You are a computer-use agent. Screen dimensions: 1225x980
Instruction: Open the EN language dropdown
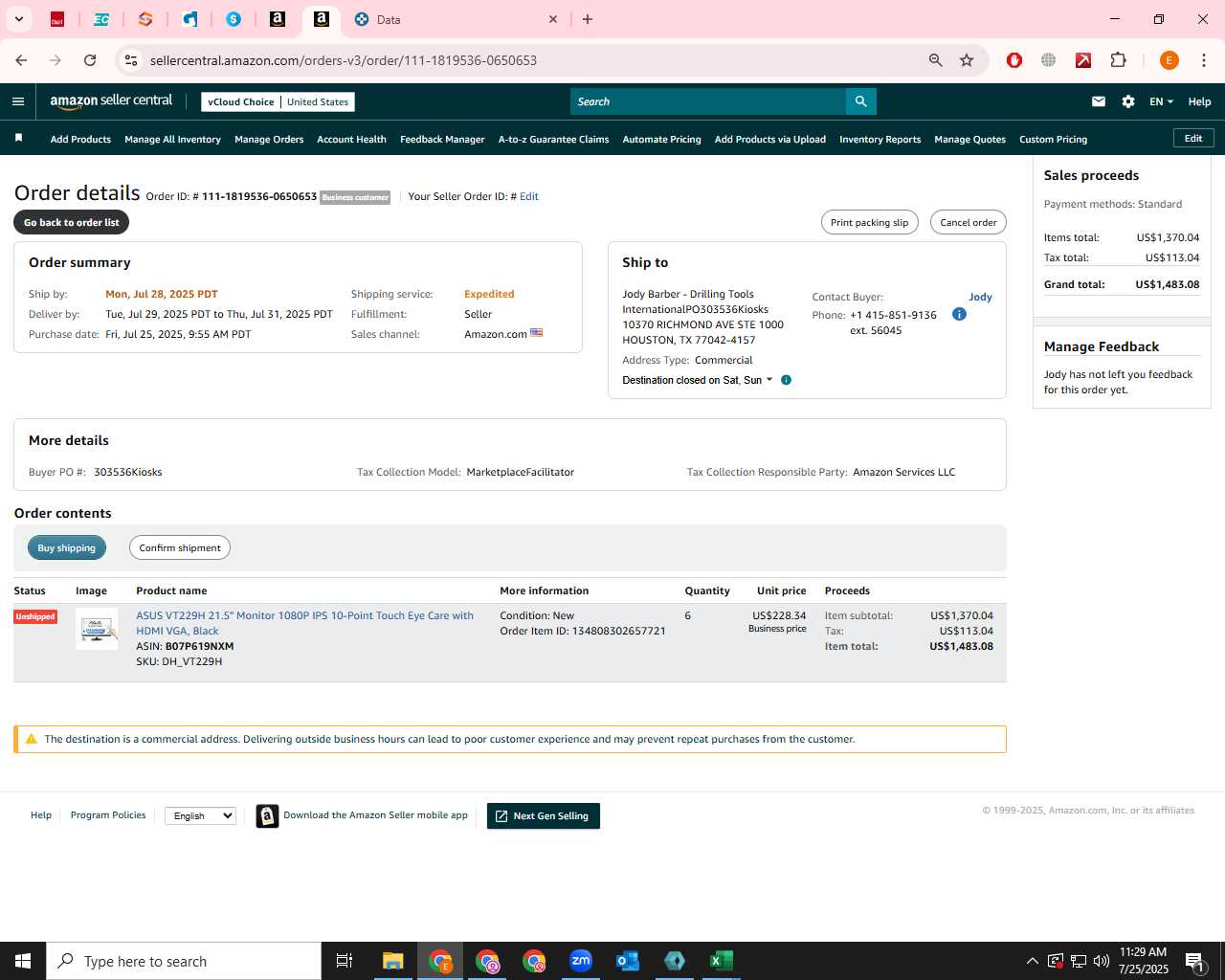click(1161, 101)
